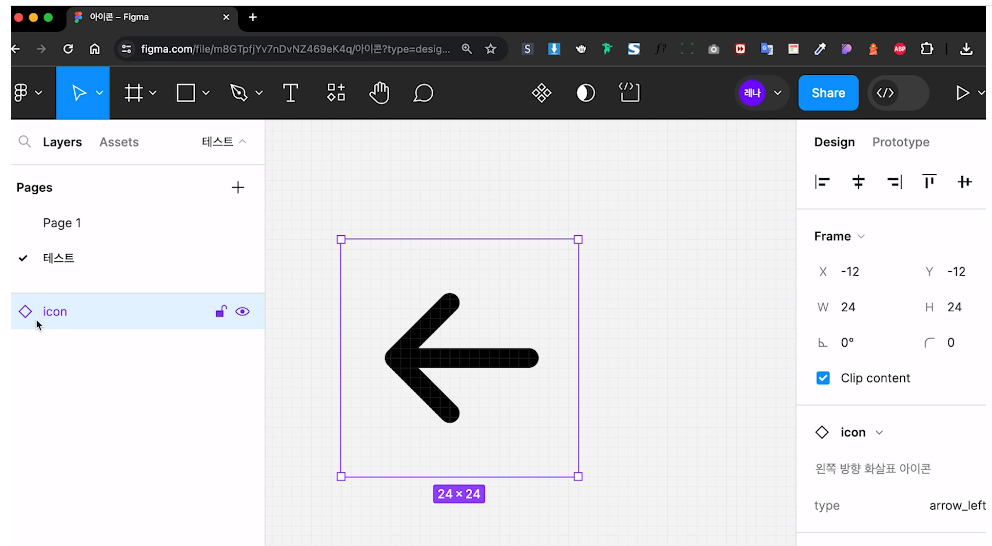Click Align horizontal centers icon
The height and width of the screenshot is (546, 992).
[858, 182]
